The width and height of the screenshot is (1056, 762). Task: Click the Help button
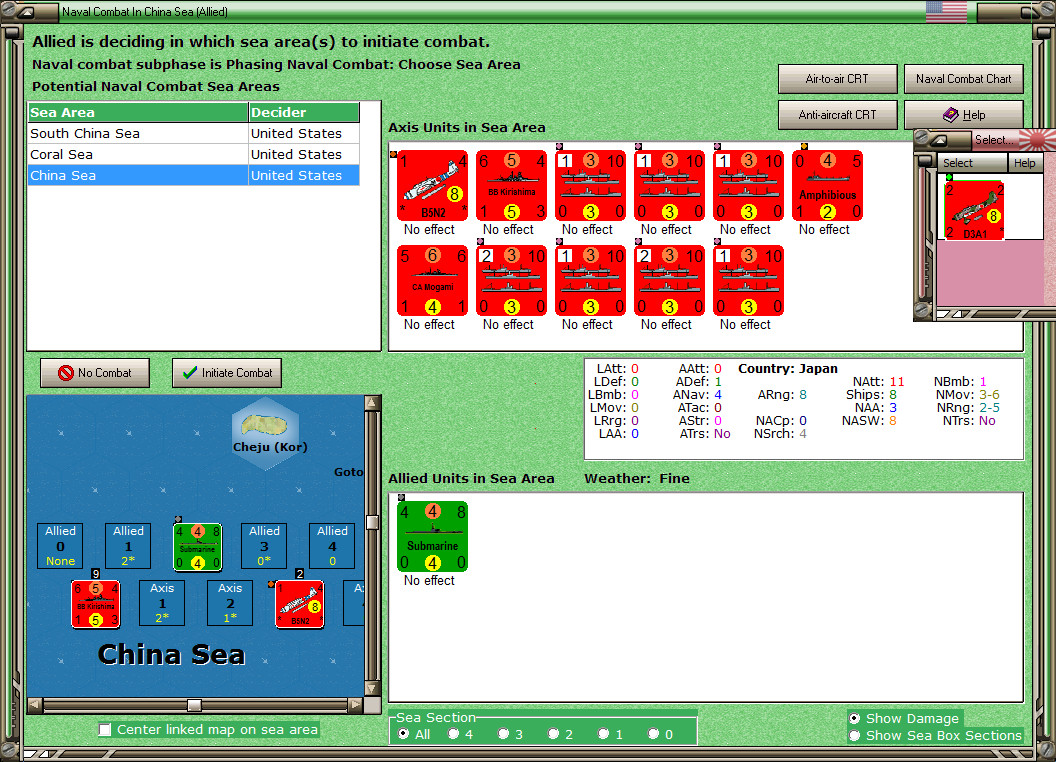point(963,115)
